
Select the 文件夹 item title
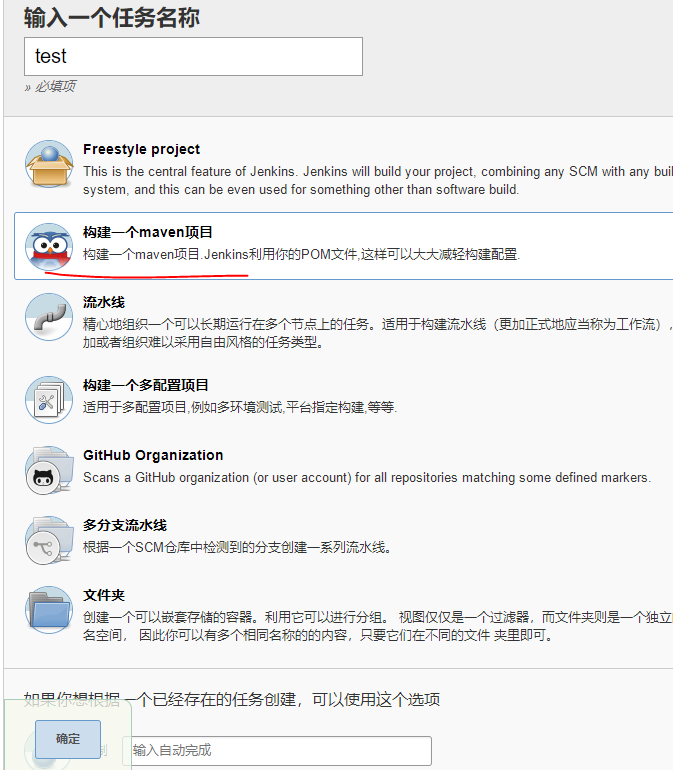coord(104,595)
